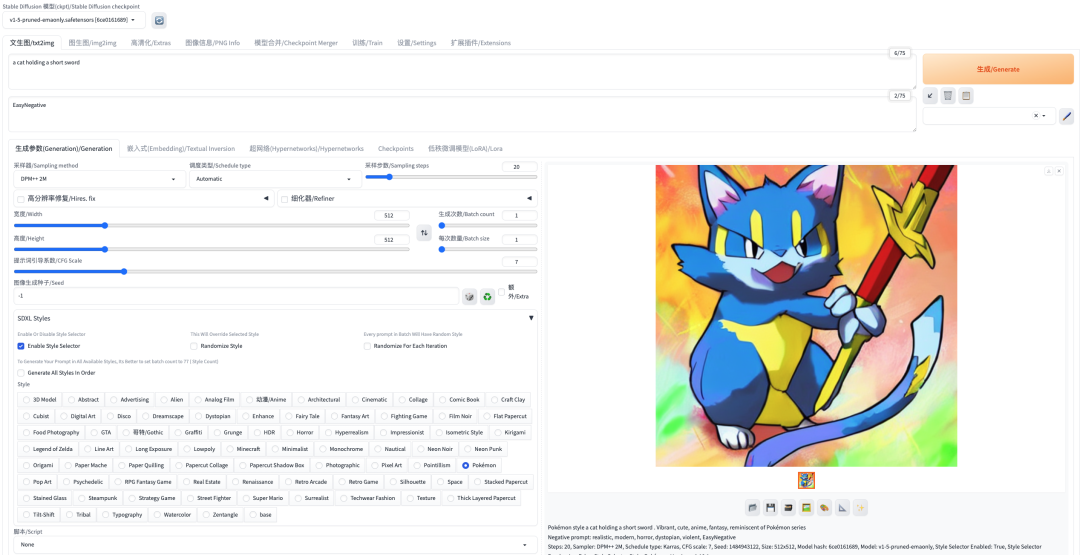Screen dimensions: 1080x555
Task: Collapse the SDXL Styles panel
Action: [530, 318]
